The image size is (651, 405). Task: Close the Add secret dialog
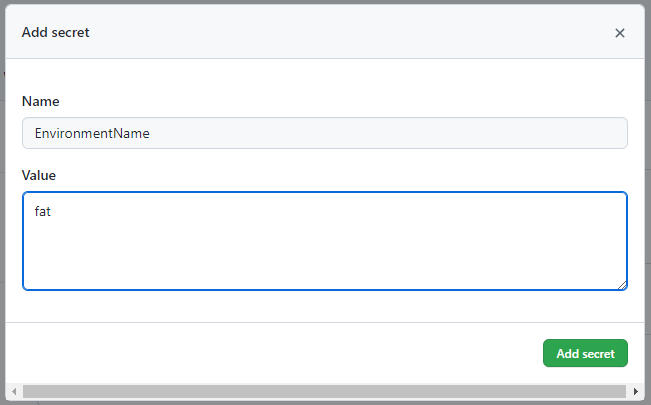tap(620, 33)
